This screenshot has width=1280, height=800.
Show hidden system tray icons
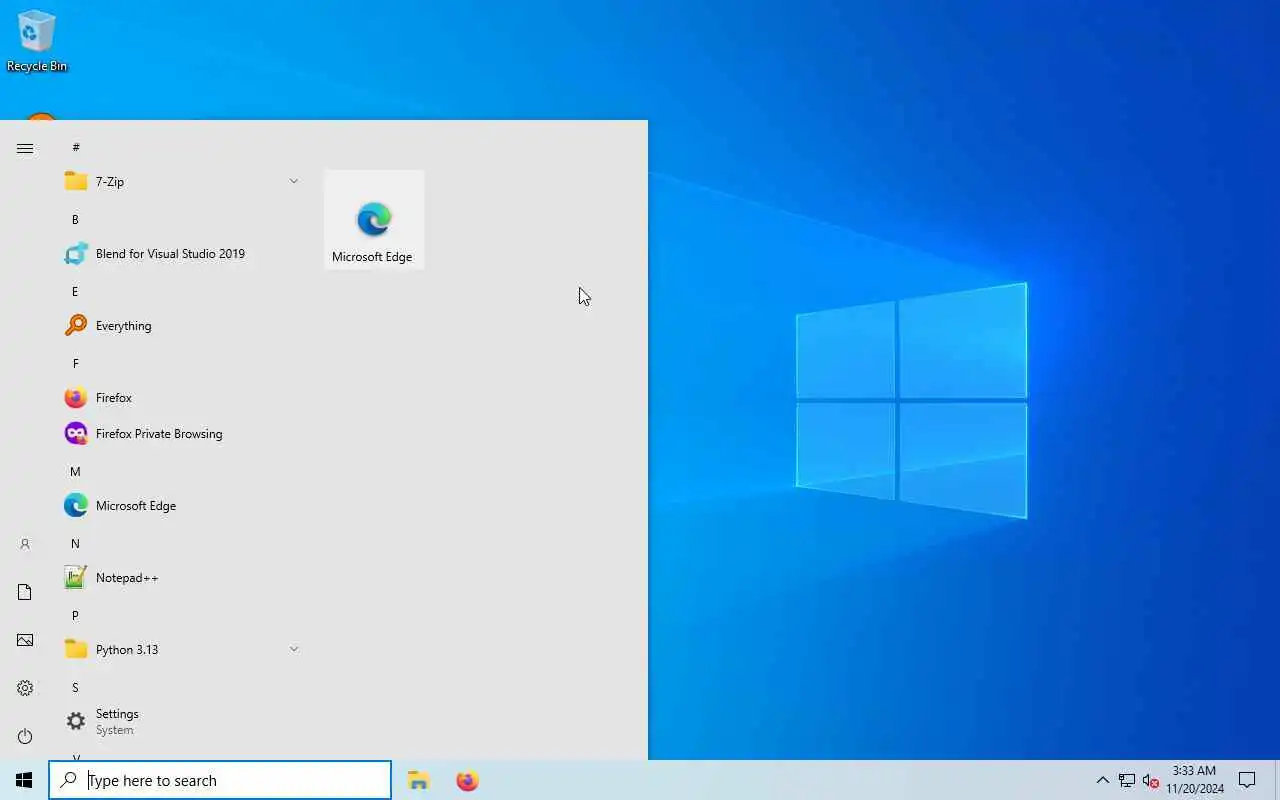click(1102, 780)
